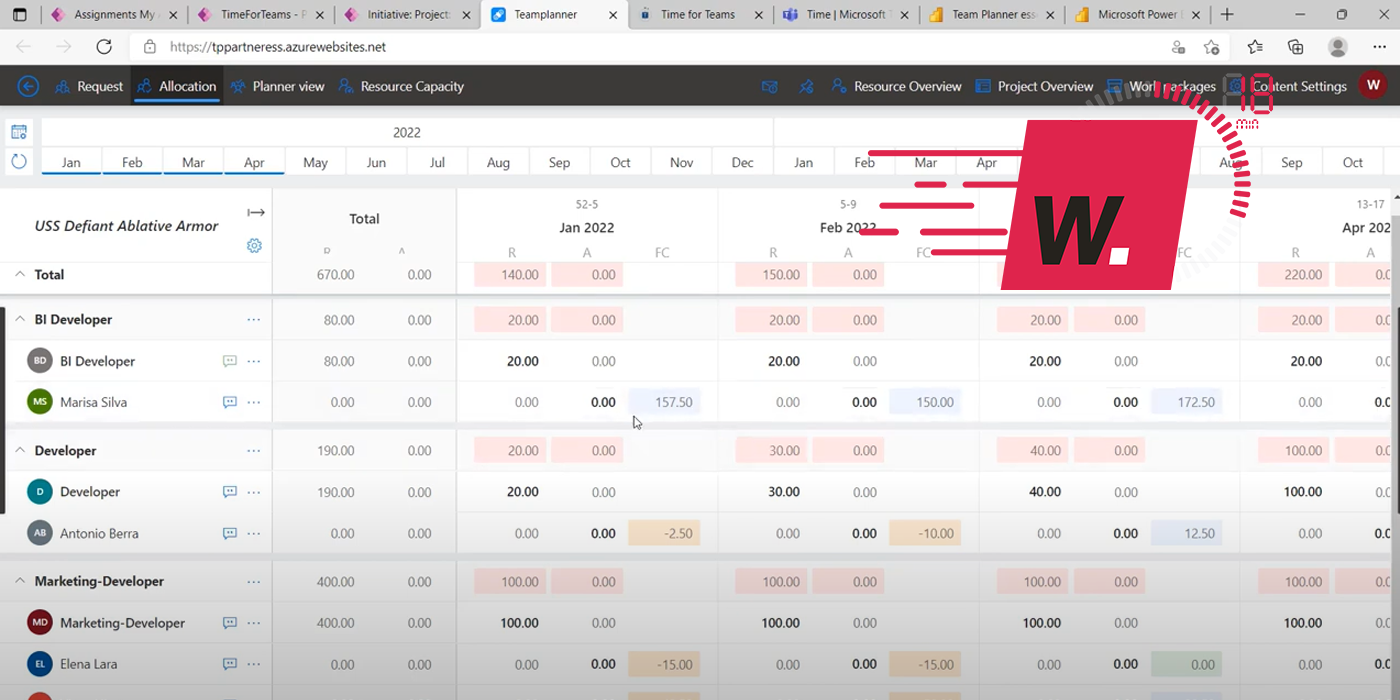Select the Feb month tab for 2022
1400x700 pixels.
click(x=132, y=161)
